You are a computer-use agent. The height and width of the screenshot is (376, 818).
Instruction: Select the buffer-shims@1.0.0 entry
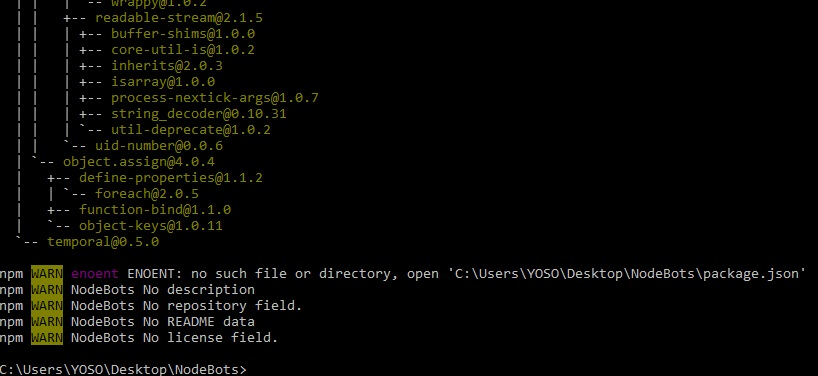coord(183,34)
